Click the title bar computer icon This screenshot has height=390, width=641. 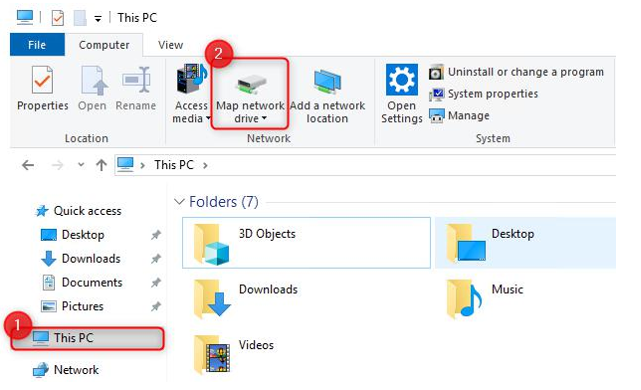coord(25,17)
